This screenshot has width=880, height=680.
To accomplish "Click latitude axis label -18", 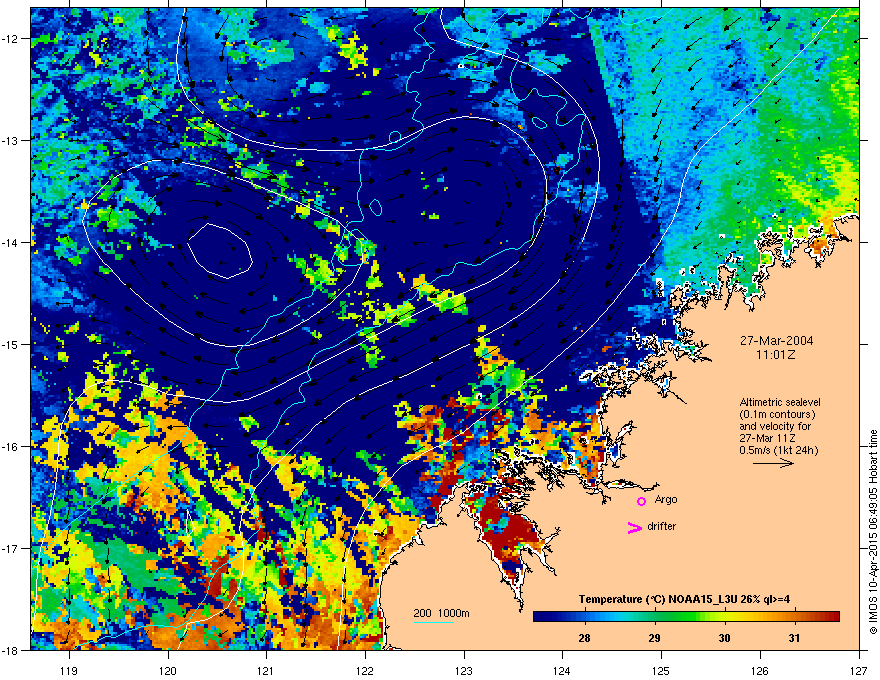I will point(11,650).
